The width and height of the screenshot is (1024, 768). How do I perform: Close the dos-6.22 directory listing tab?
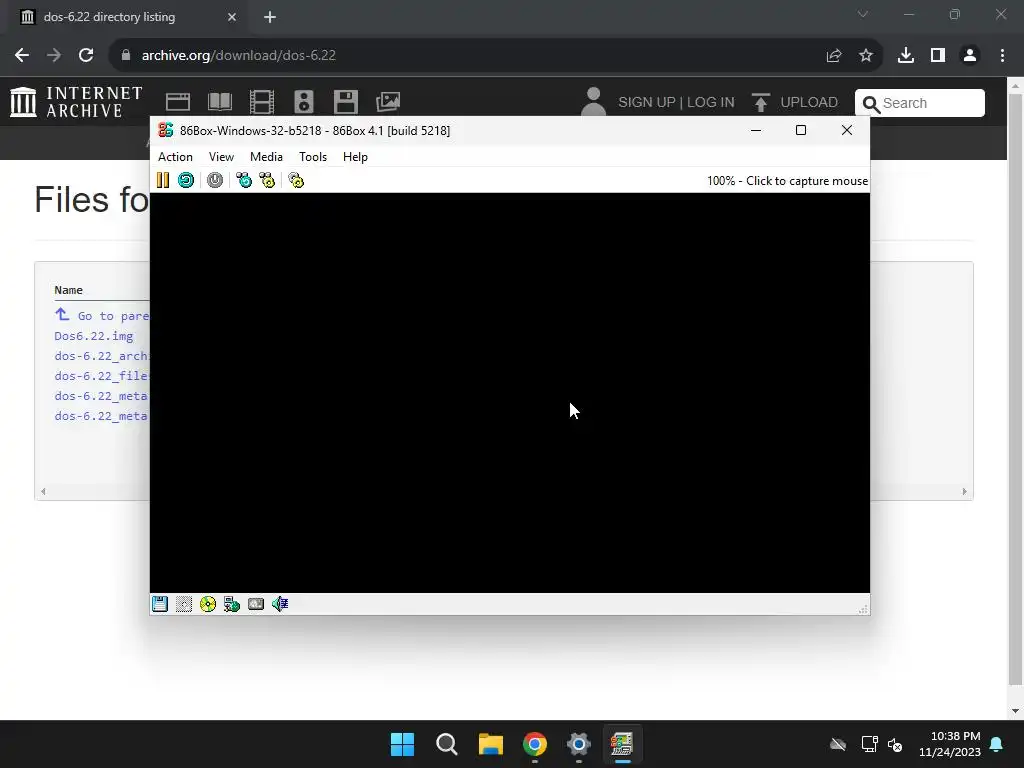[x=232, y=17]
